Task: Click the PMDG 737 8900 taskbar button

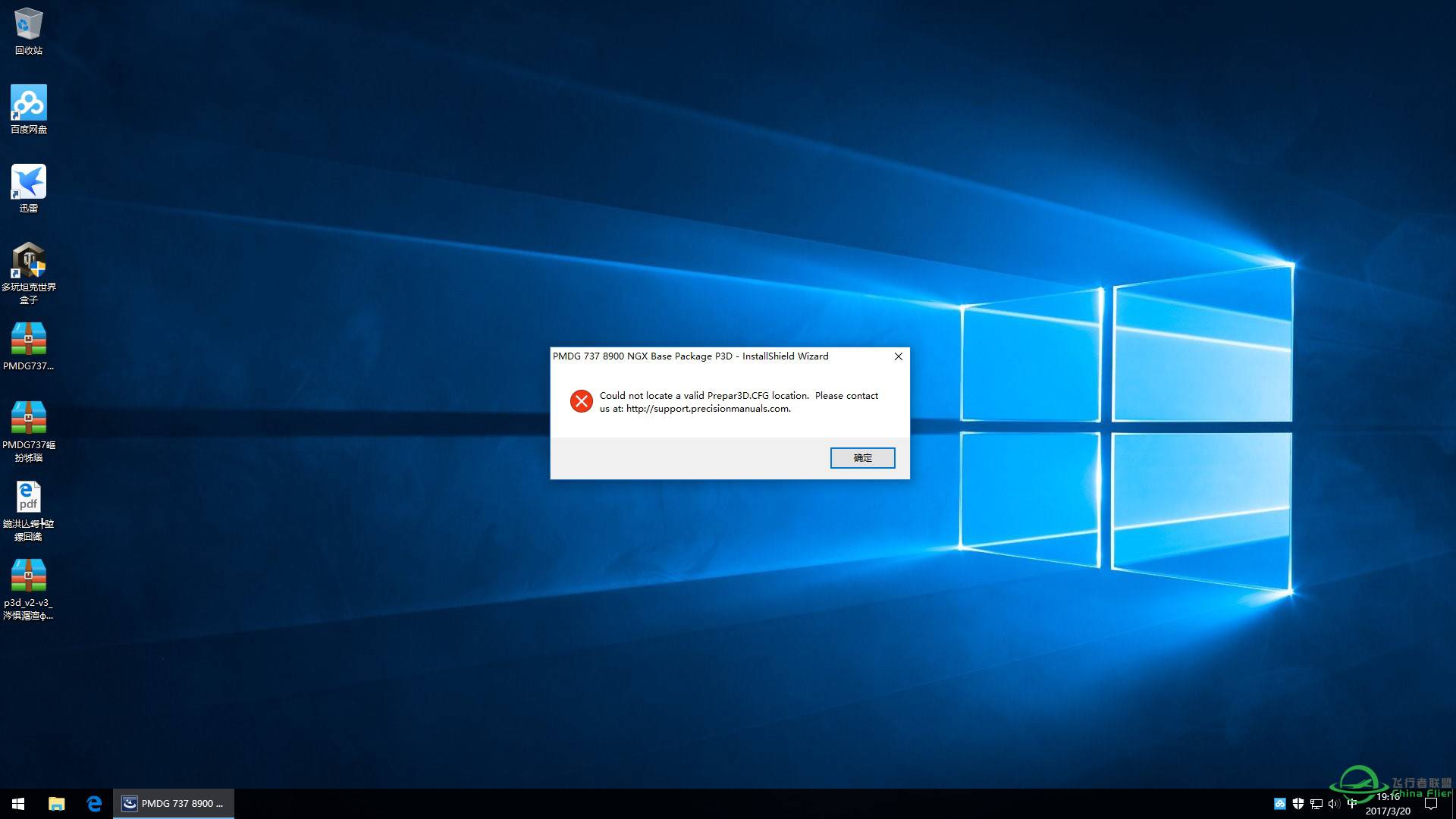Action: click(x=174, y=804)
